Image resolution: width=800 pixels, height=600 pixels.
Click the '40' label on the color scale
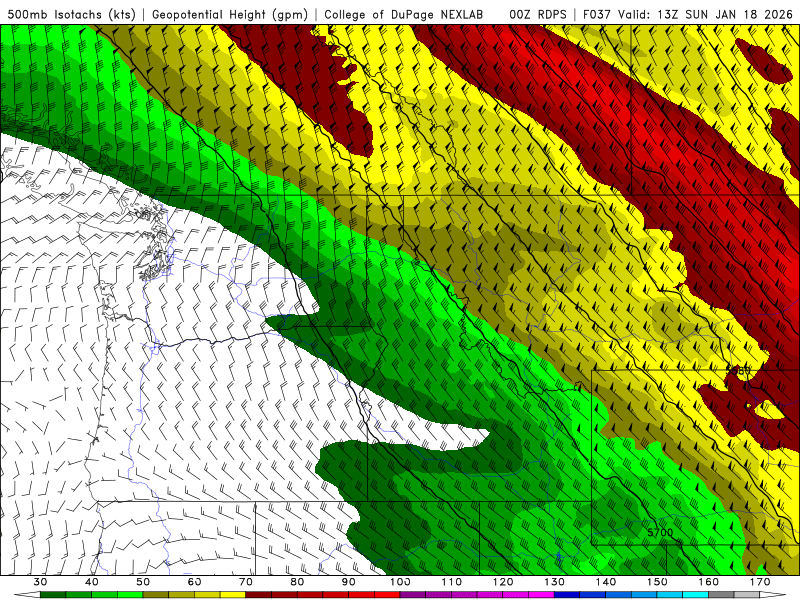[92, 582]
